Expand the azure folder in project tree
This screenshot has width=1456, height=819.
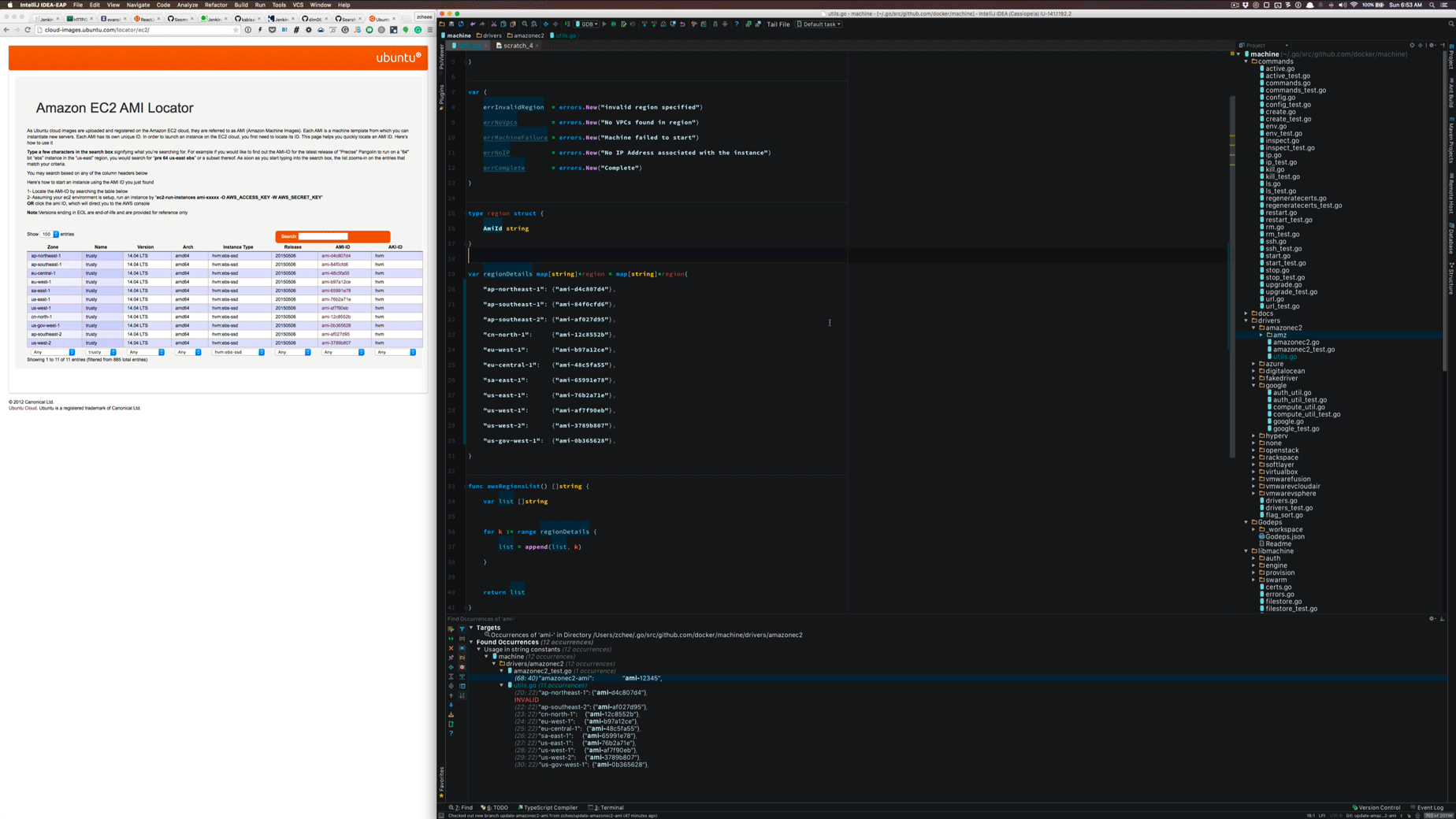(1254, 364)
